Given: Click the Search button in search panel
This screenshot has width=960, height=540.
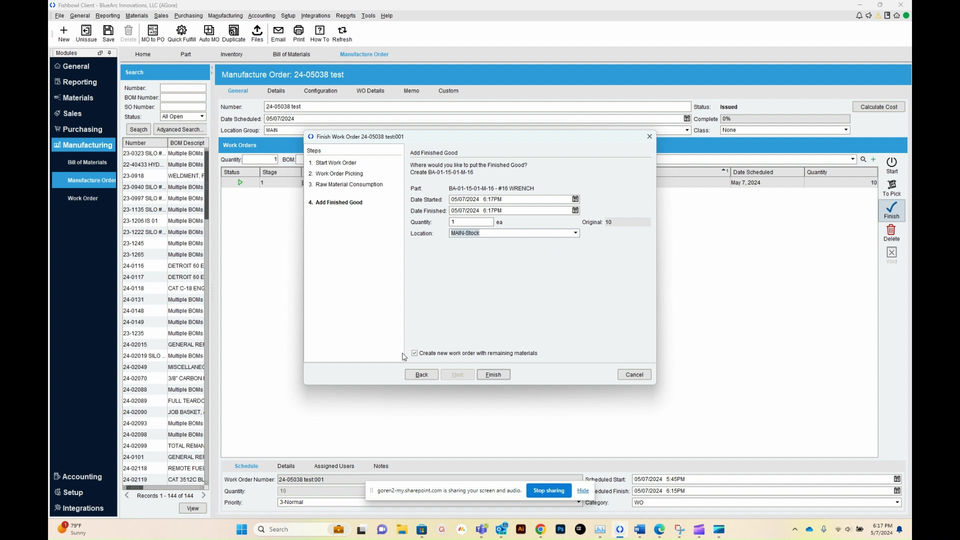Looking at the screenshot, I should click(138, 129).
